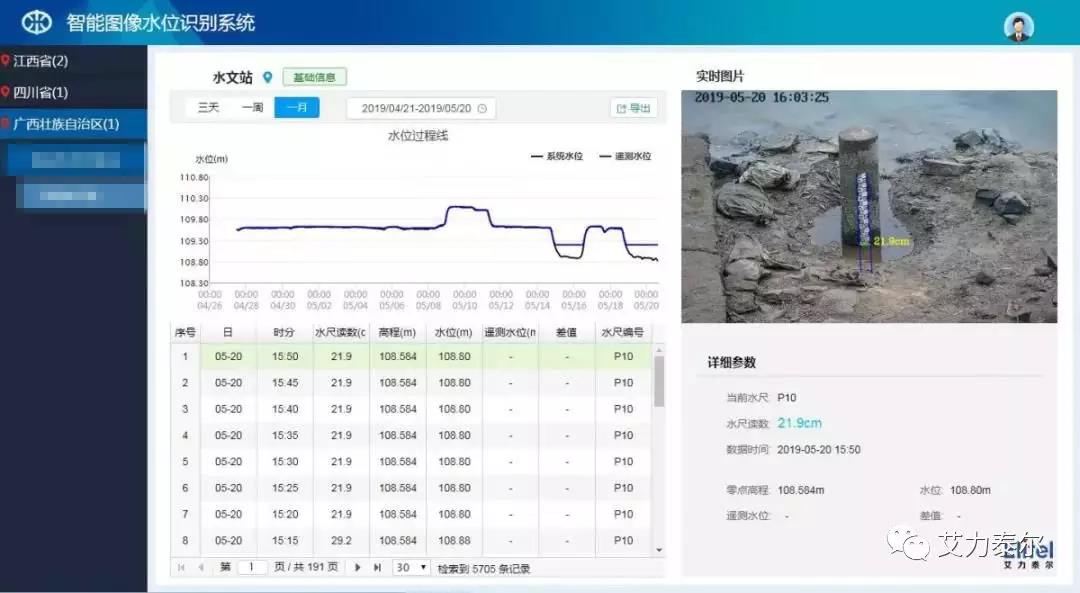Click the user avatar icon in header

click(1018, 27)
